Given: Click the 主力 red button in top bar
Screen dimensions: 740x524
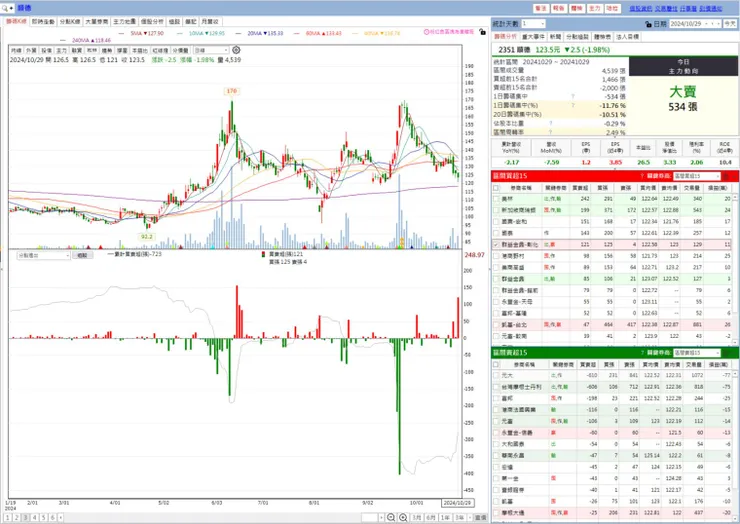Looking at the screenshot, I should point(595,8).
